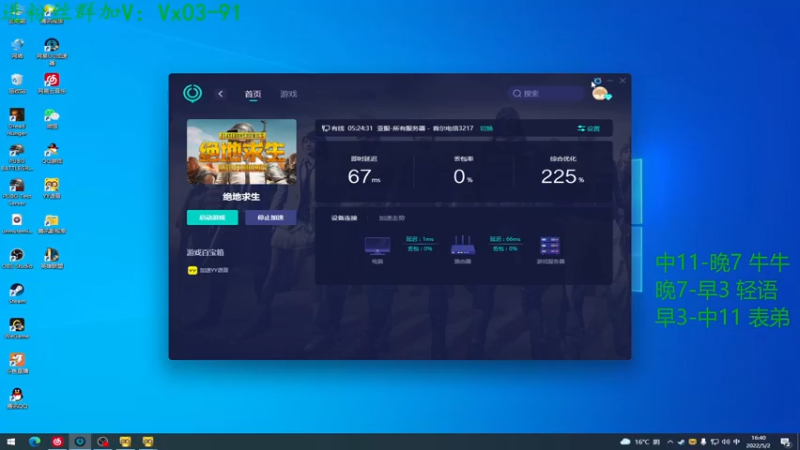
Task: Open WeGame desktop shortcut
Action: [17, 329]
